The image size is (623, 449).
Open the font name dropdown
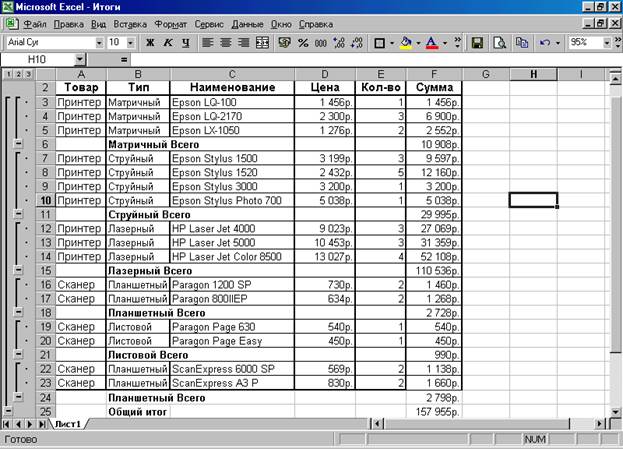(99, 43)
